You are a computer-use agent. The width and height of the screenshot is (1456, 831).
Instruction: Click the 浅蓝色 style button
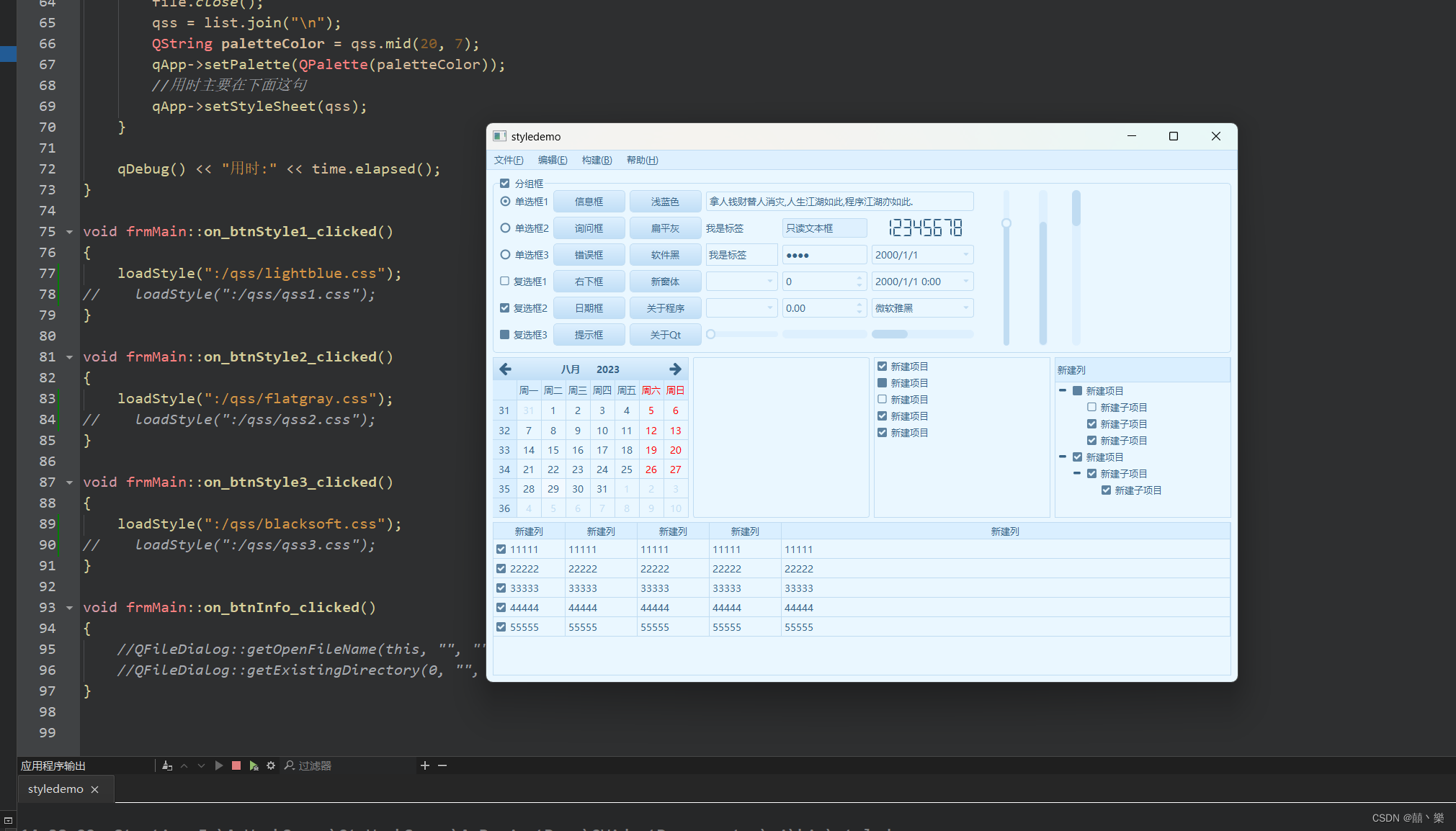[x=665, y=202]
